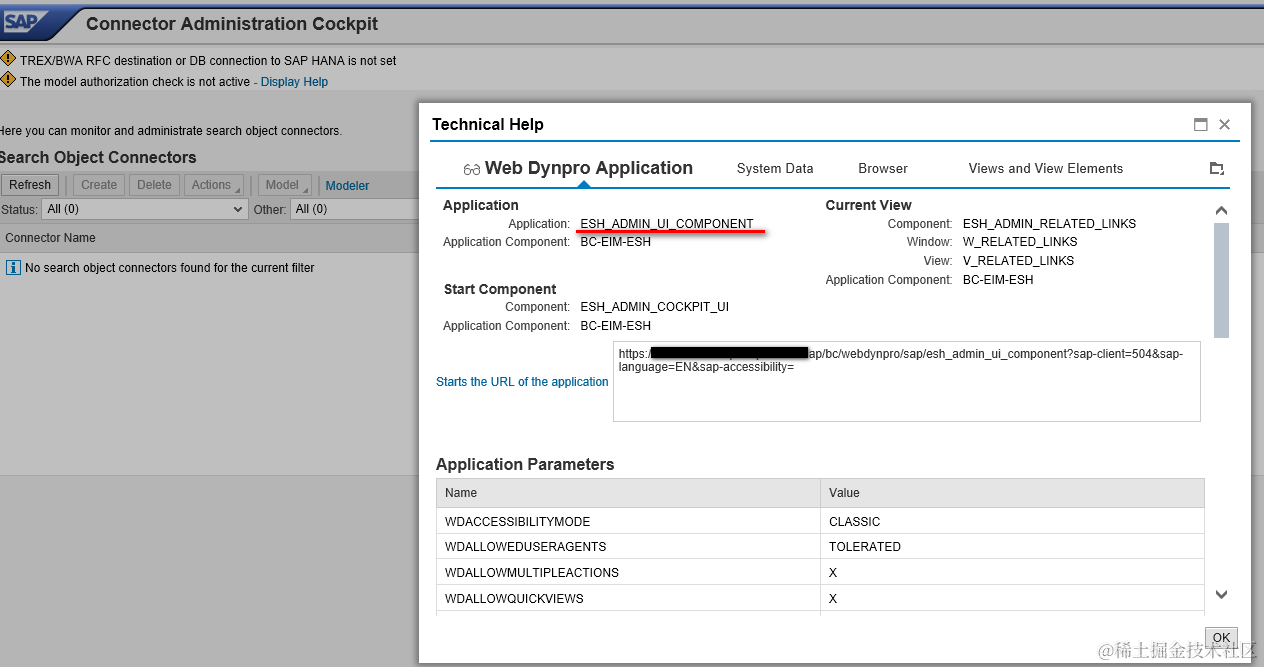The height and width of the screenshot is (667, 1264).
Task: Click the SAP logo in the header
Action: (x=24, y=21)
